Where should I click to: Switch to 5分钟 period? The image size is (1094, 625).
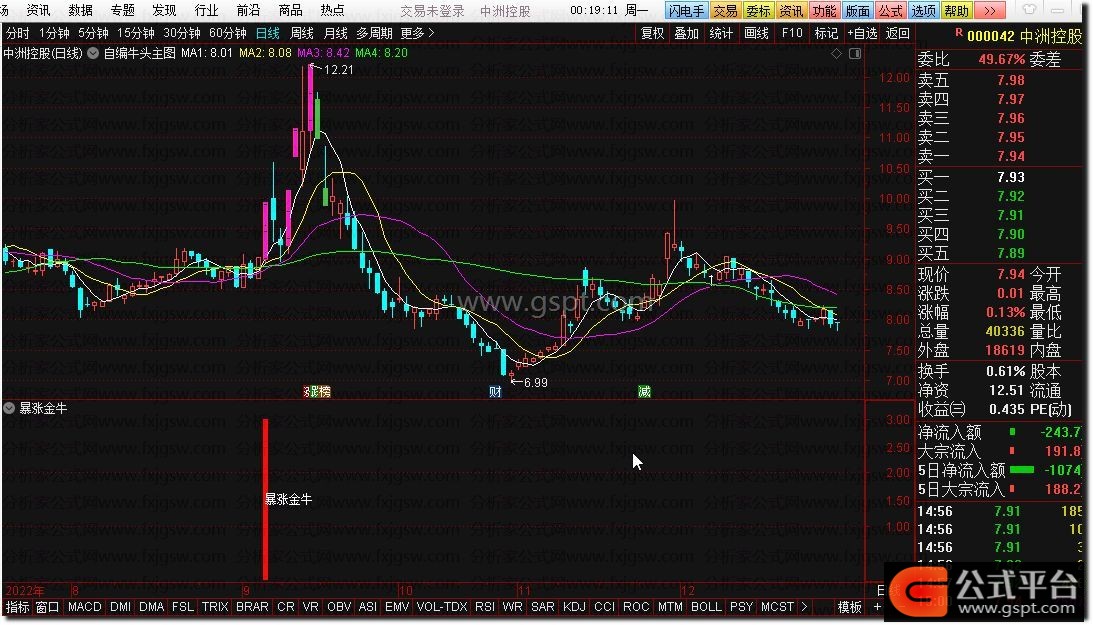pyautogui.click(x=93, y=33)
